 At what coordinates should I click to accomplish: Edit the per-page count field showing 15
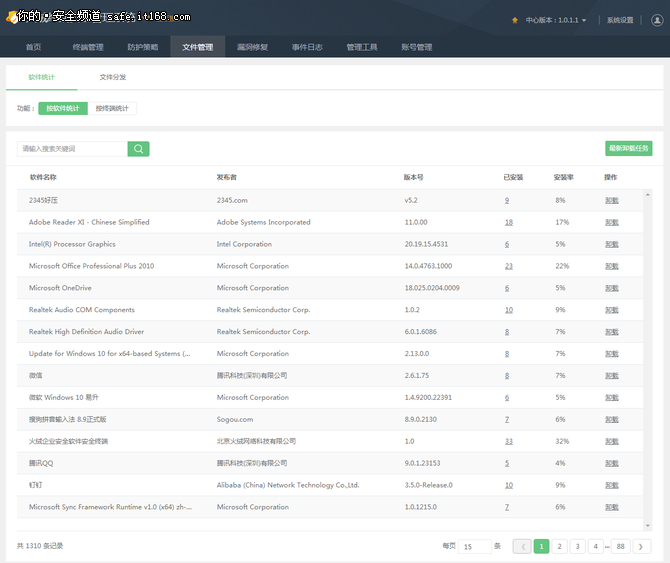pos(474,546)
